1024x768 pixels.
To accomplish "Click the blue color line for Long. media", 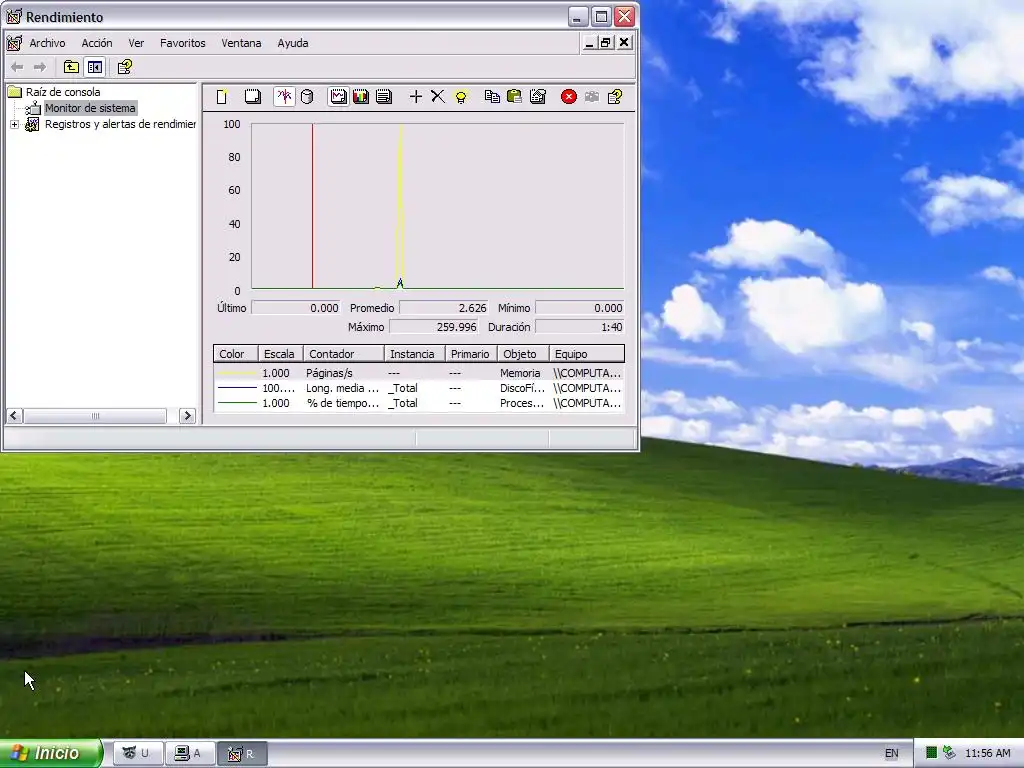I will [236, 388].
